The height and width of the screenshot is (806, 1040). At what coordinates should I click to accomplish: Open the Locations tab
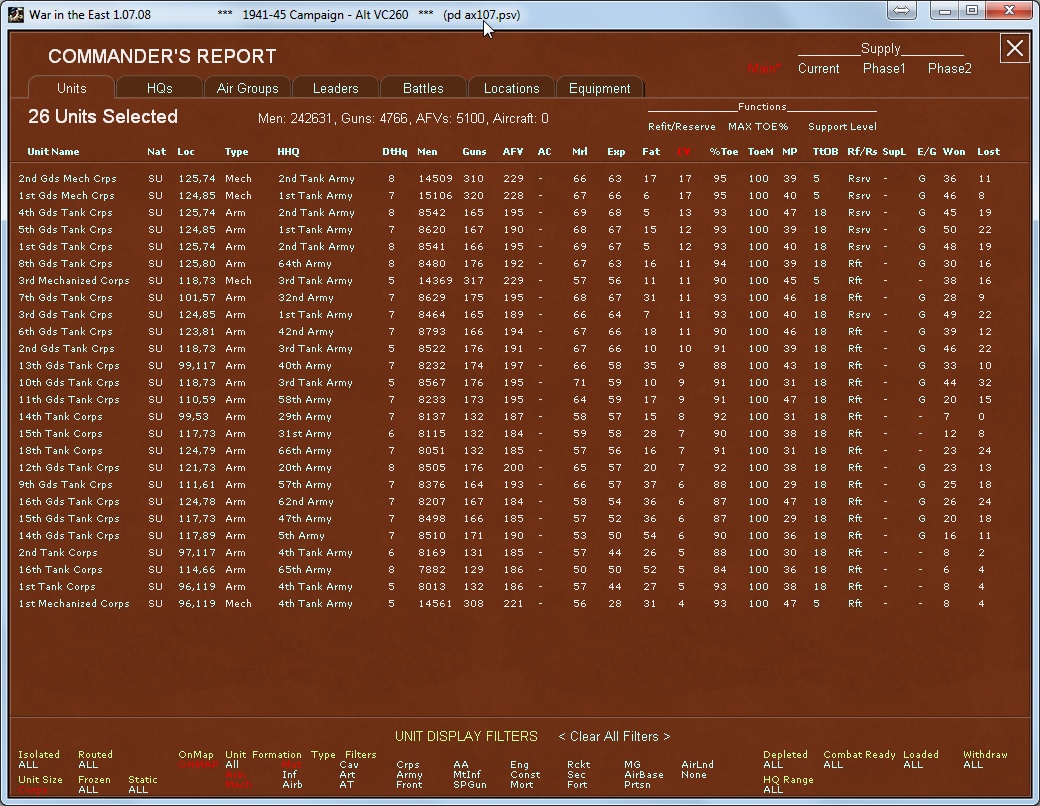pyautogui.click(x=511, y=88)
